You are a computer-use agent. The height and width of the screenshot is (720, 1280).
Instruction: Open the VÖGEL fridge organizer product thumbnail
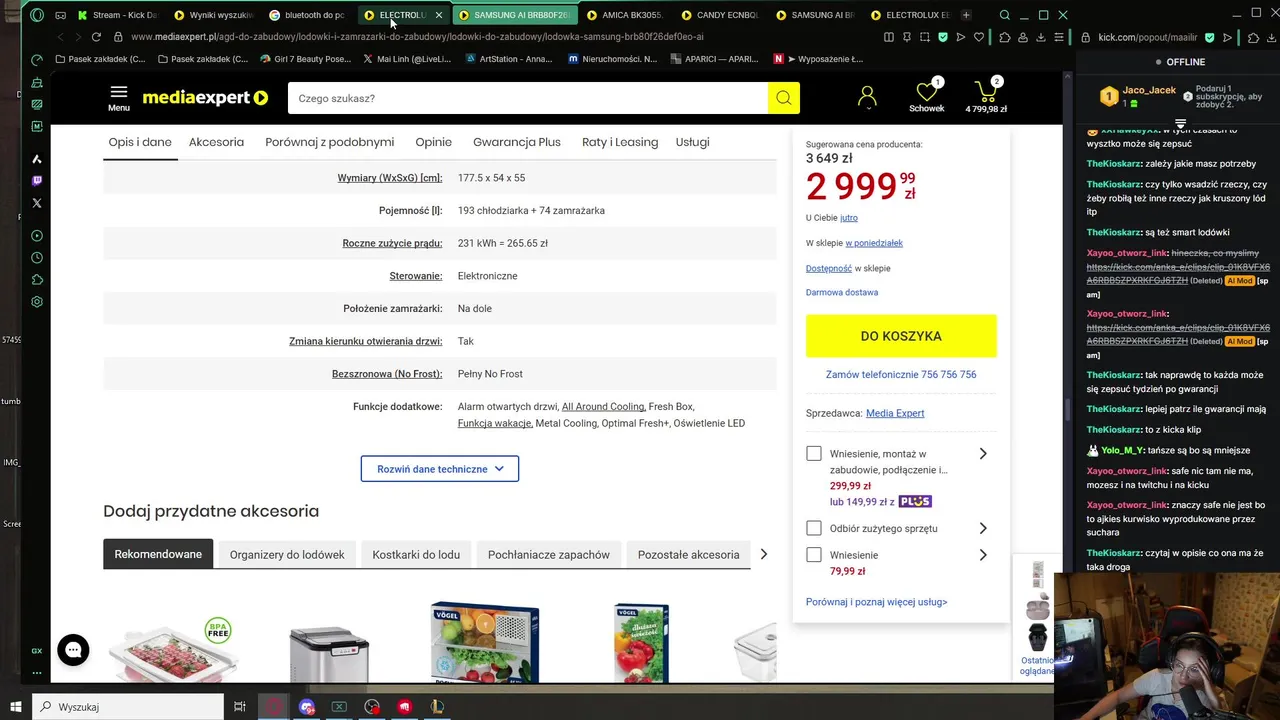click(x=485, y=642)
